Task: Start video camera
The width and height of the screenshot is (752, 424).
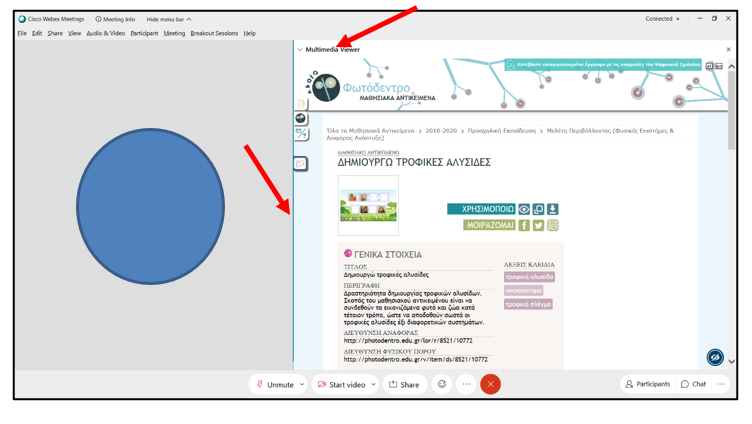Action: click(341, 384)
